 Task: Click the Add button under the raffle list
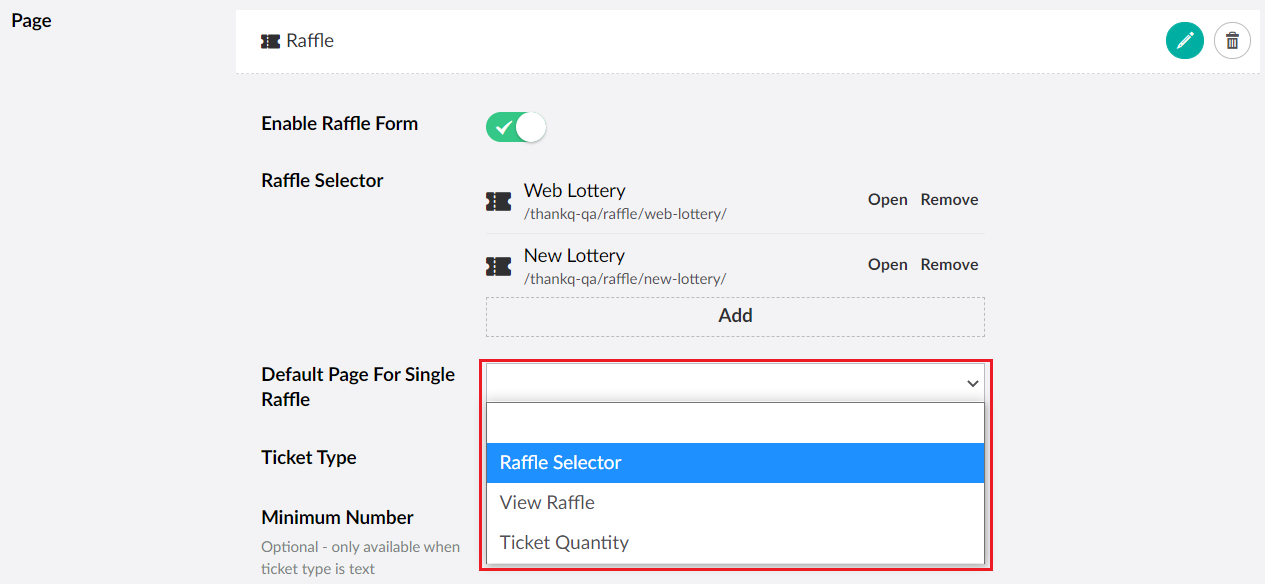pos(735,315)
